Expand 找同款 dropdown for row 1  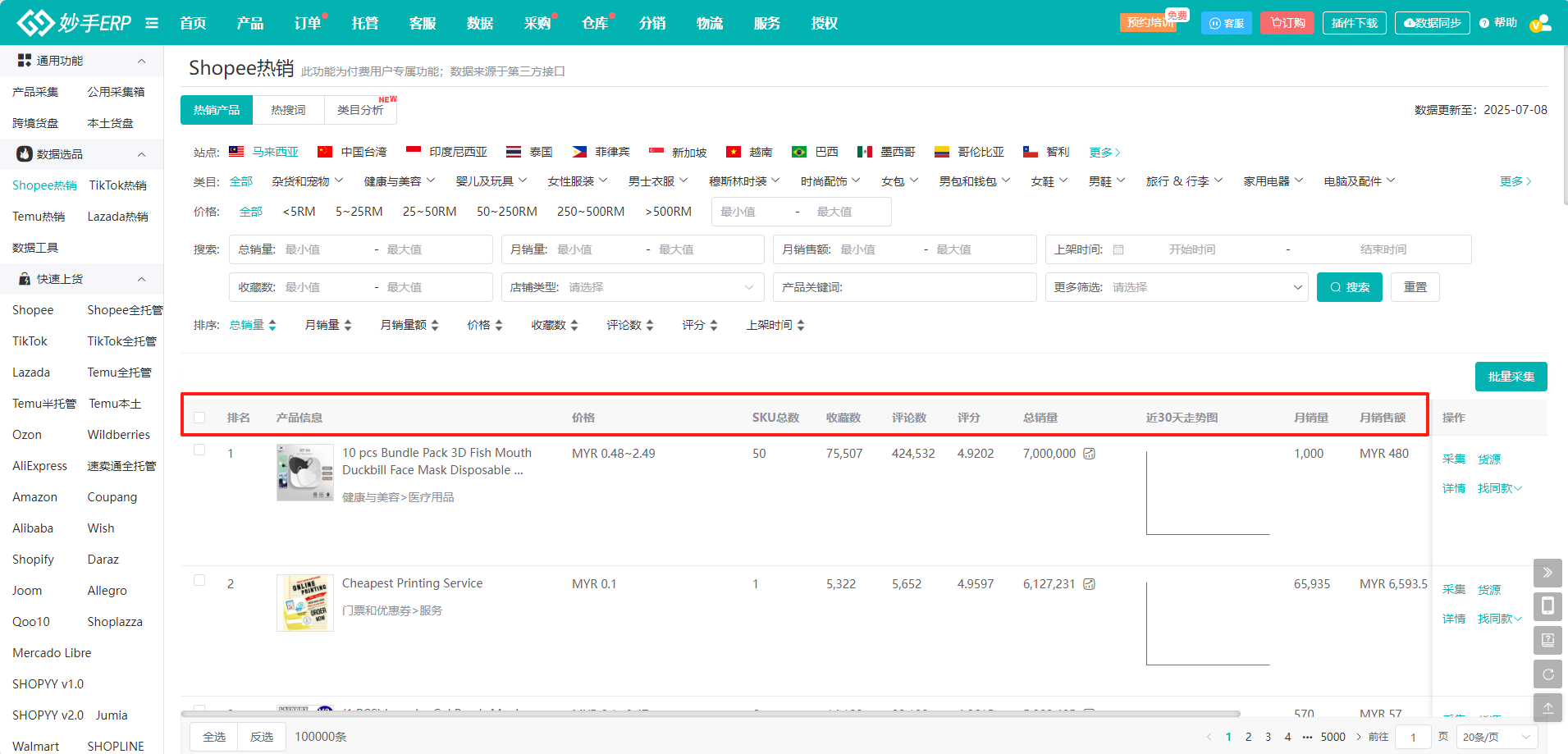[x=1500, y=488]
